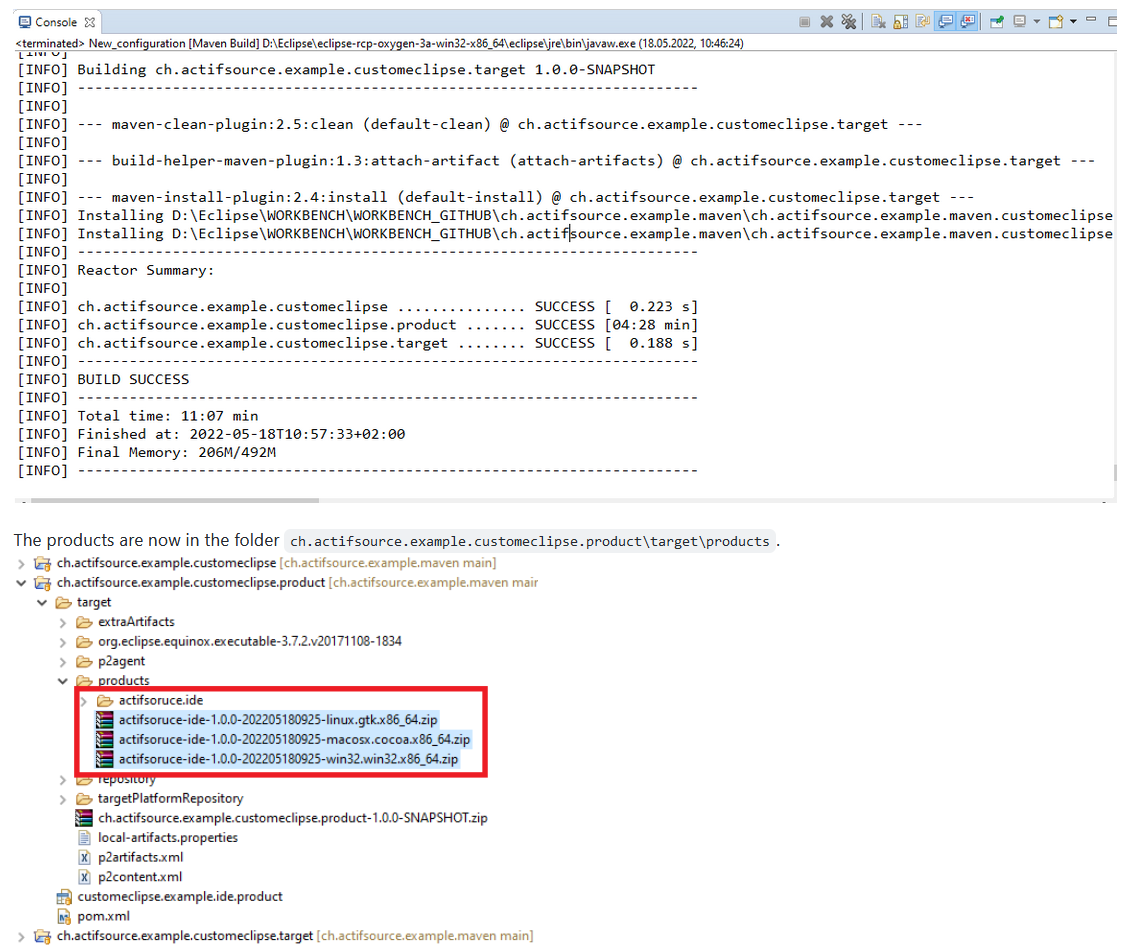Collapse the products folder
The width and height of the screenshot is (1126, 951).
(63, 681)
